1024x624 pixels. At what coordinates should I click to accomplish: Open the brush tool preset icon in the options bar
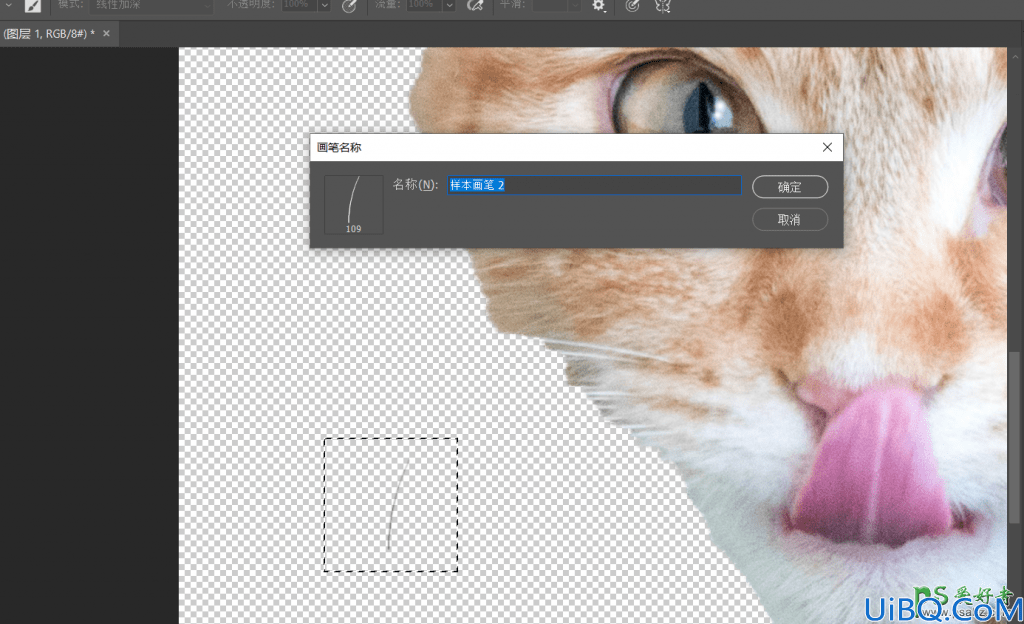point(32,6)
